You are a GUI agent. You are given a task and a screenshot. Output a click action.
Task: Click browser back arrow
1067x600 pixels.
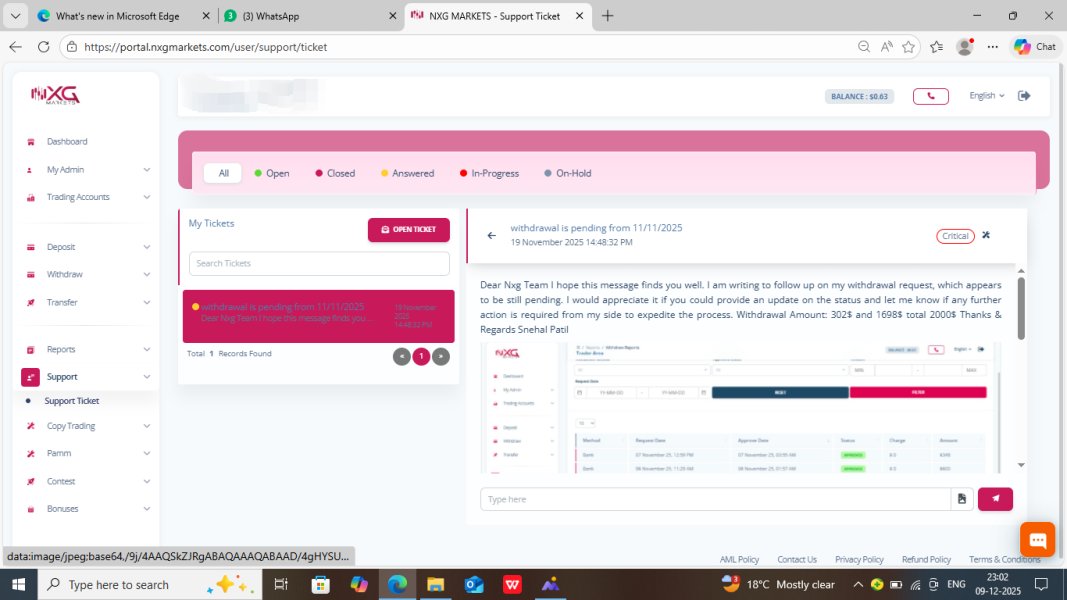[16, 47]
